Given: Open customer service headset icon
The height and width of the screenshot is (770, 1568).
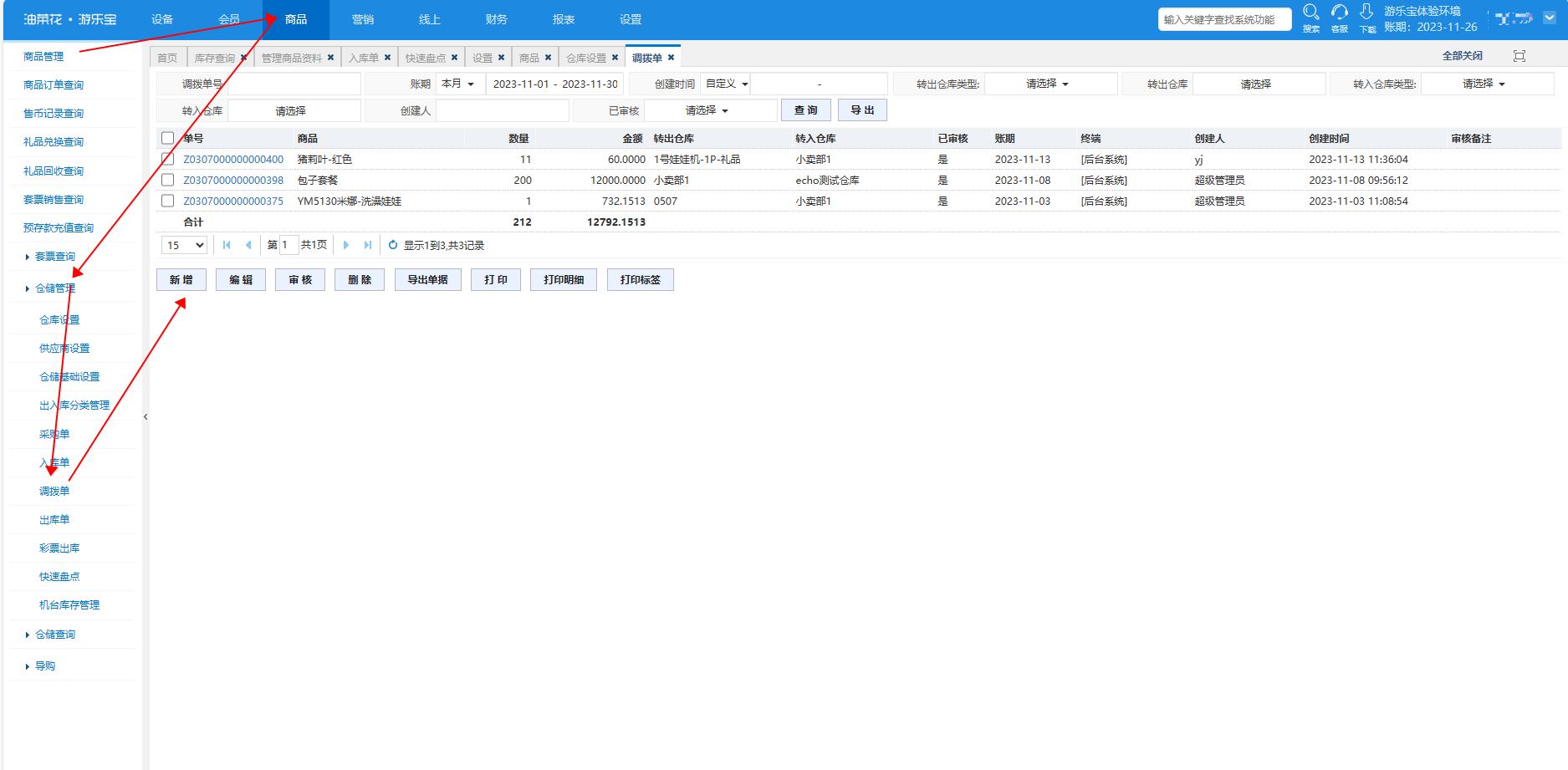Looking at the screenshot, I should click(x=1340, y=13).
